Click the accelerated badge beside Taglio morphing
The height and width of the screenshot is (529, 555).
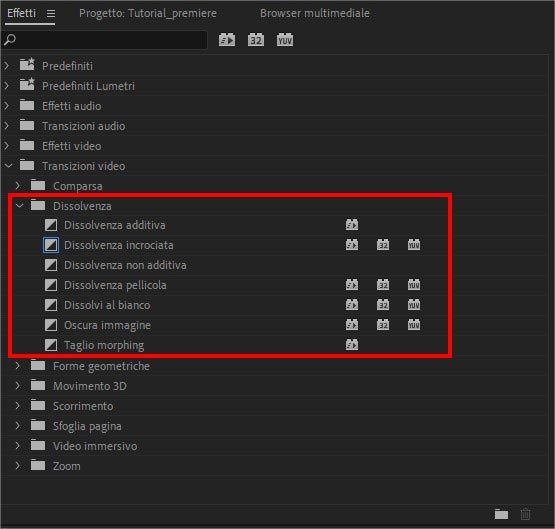[x=352, y=345]
